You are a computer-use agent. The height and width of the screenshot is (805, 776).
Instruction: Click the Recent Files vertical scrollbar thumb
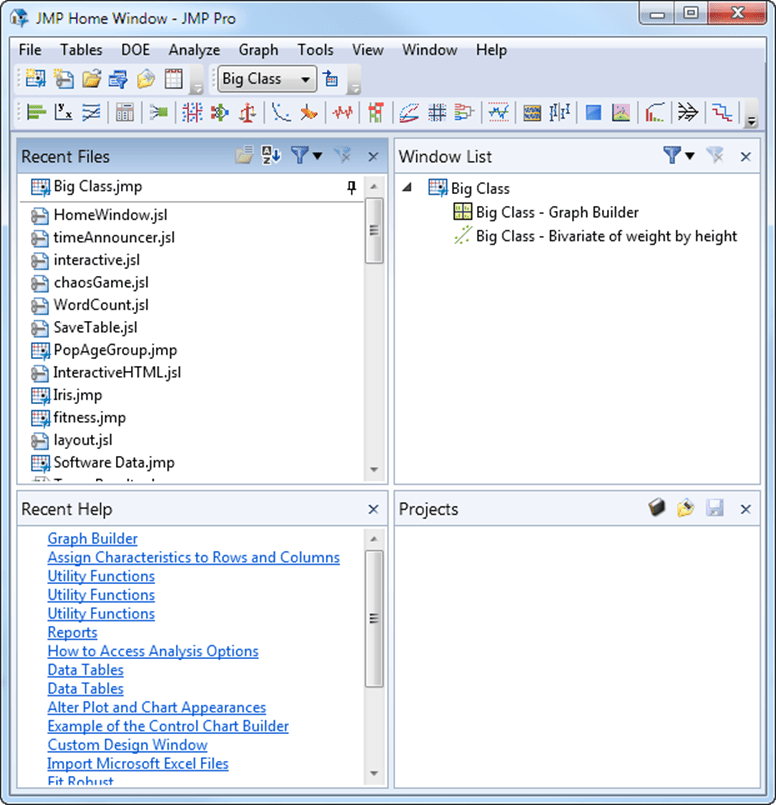point(374,231)
